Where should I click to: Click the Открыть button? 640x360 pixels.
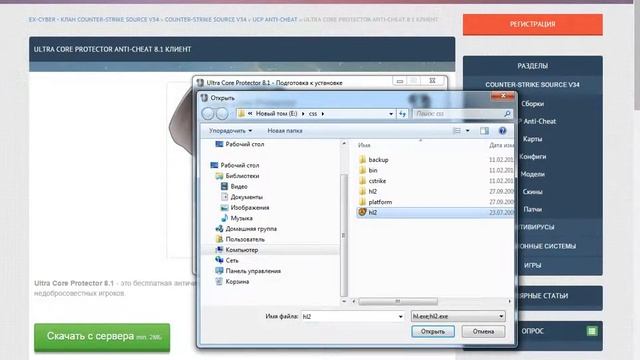coord(433,331)
